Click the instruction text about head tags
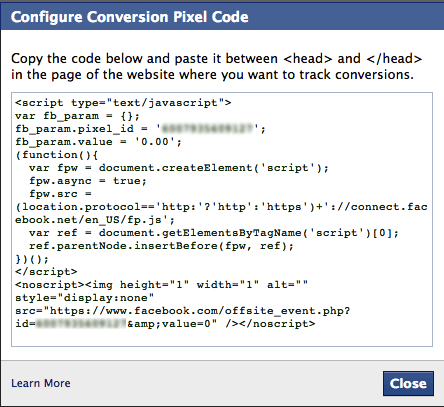The width and height of the screenshot is (444, 407). pos(217,66)
